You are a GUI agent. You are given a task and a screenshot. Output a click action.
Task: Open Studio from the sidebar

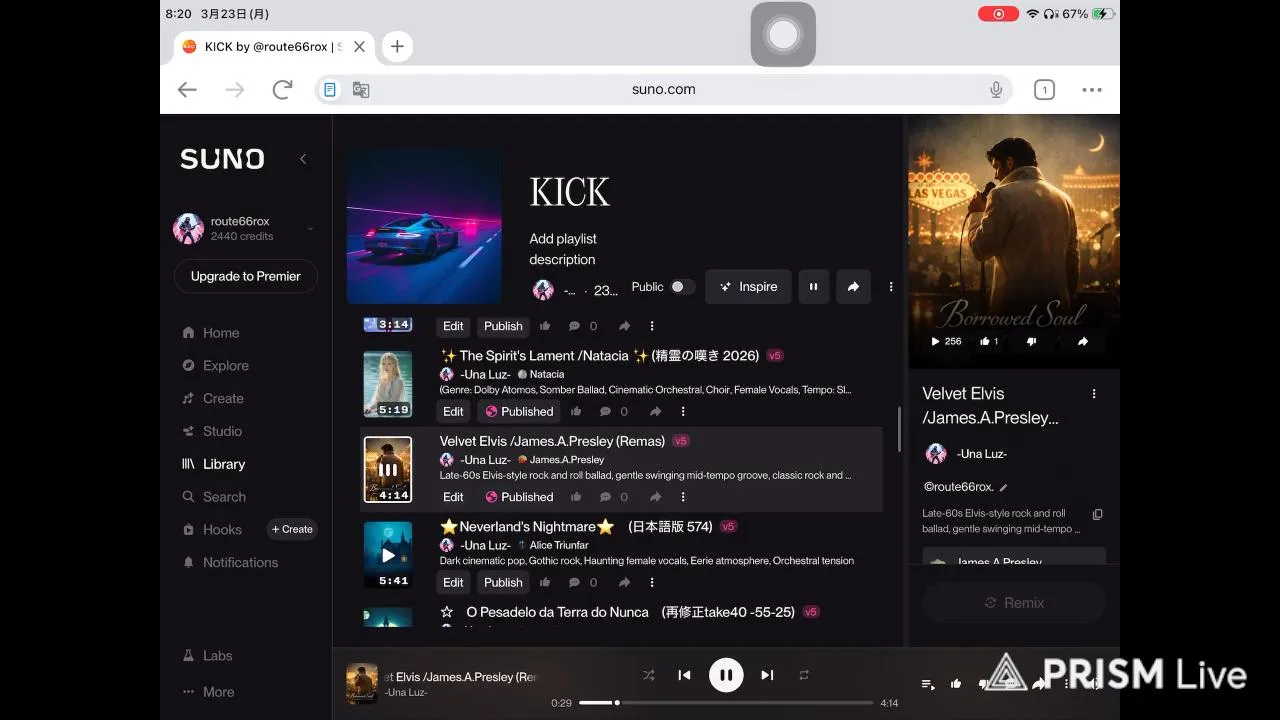tap(212, 431)
